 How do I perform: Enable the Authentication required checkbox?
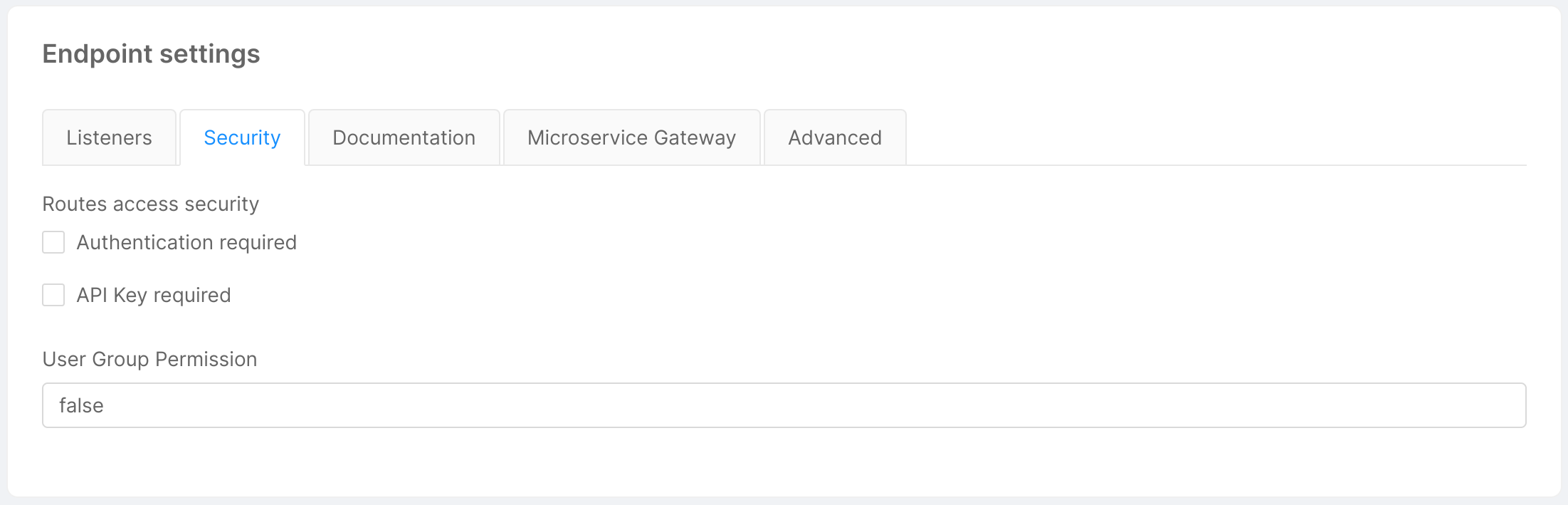(x=53, y=241)
